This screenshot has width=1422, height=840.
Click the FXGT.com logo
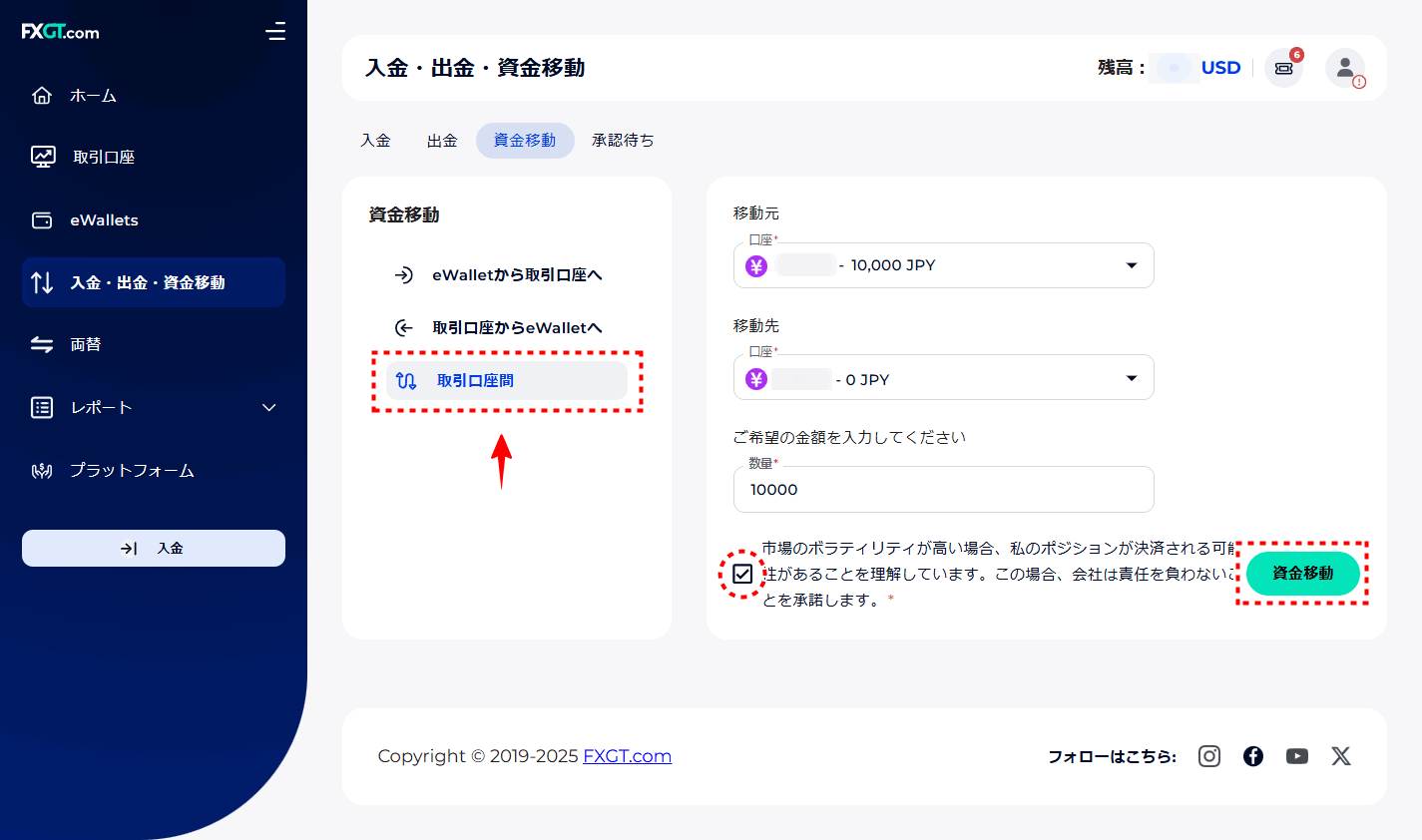[x=60, y=32]
